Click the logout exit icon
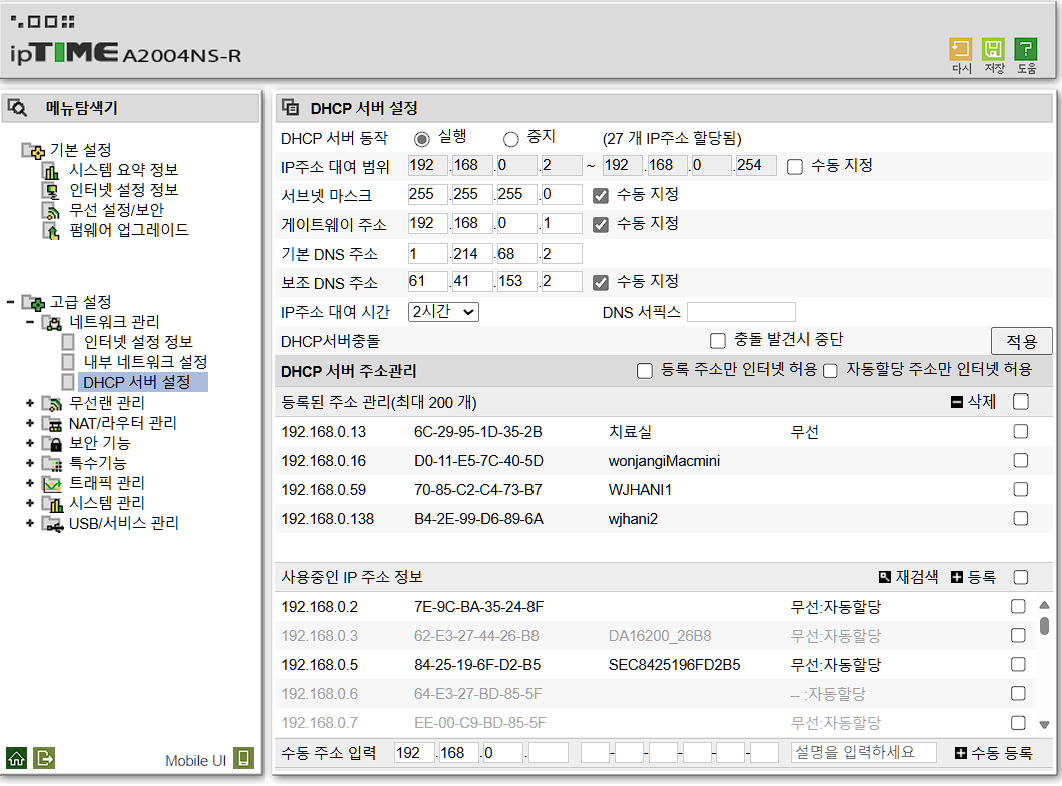The image size is (1062, 786). pyautogui.click(x=44, y=758)
